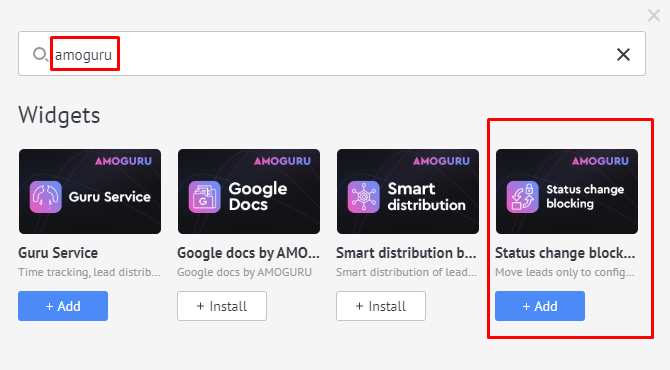The image size is (670, 370).
Task: Clear the amoguru search text
Action: pos(623,54)
